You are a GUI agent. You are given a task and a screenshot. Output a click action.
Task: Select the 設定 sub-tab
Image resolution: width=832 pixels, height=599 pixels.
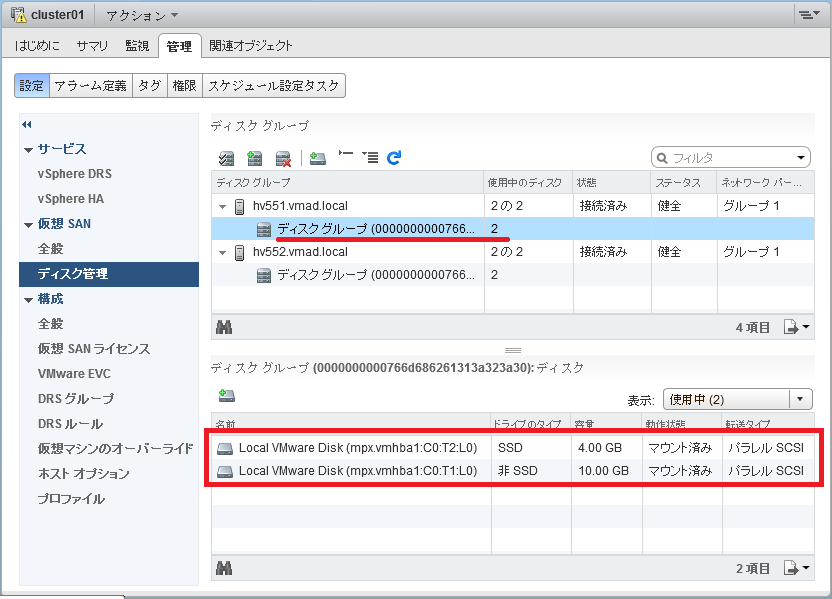coord(32,85)
